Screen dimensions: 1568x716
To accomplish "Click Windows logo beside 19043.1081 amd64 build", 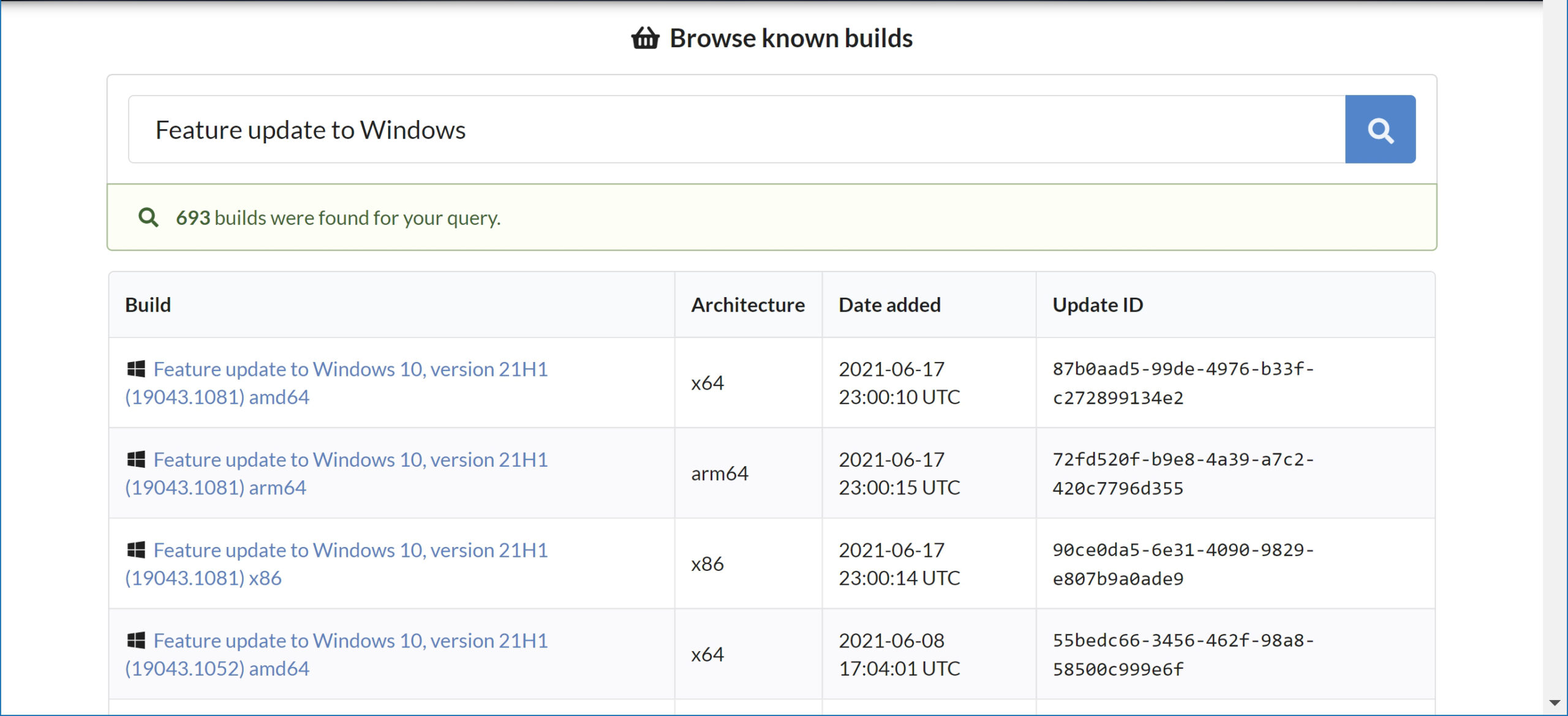I will [x=136, y=369].
